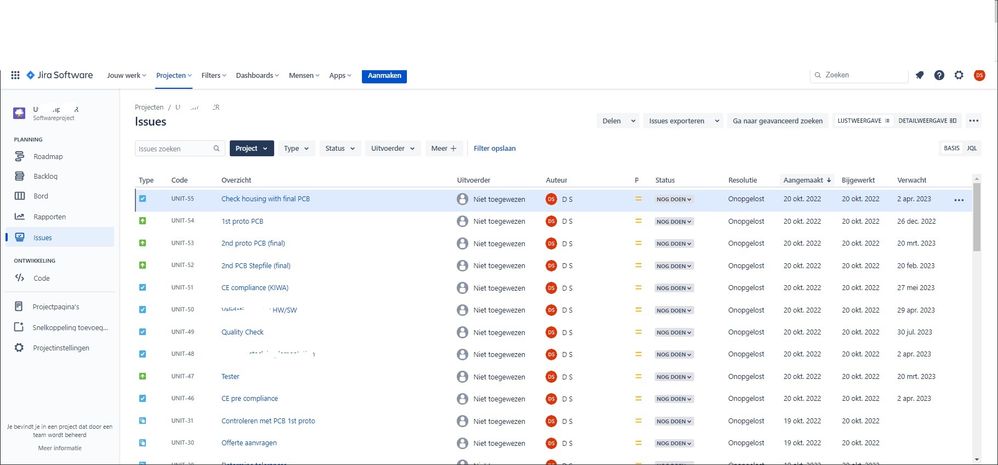998x465 pixels.
Task: Click the story type icon of UNIT-54
Action: 143,221
